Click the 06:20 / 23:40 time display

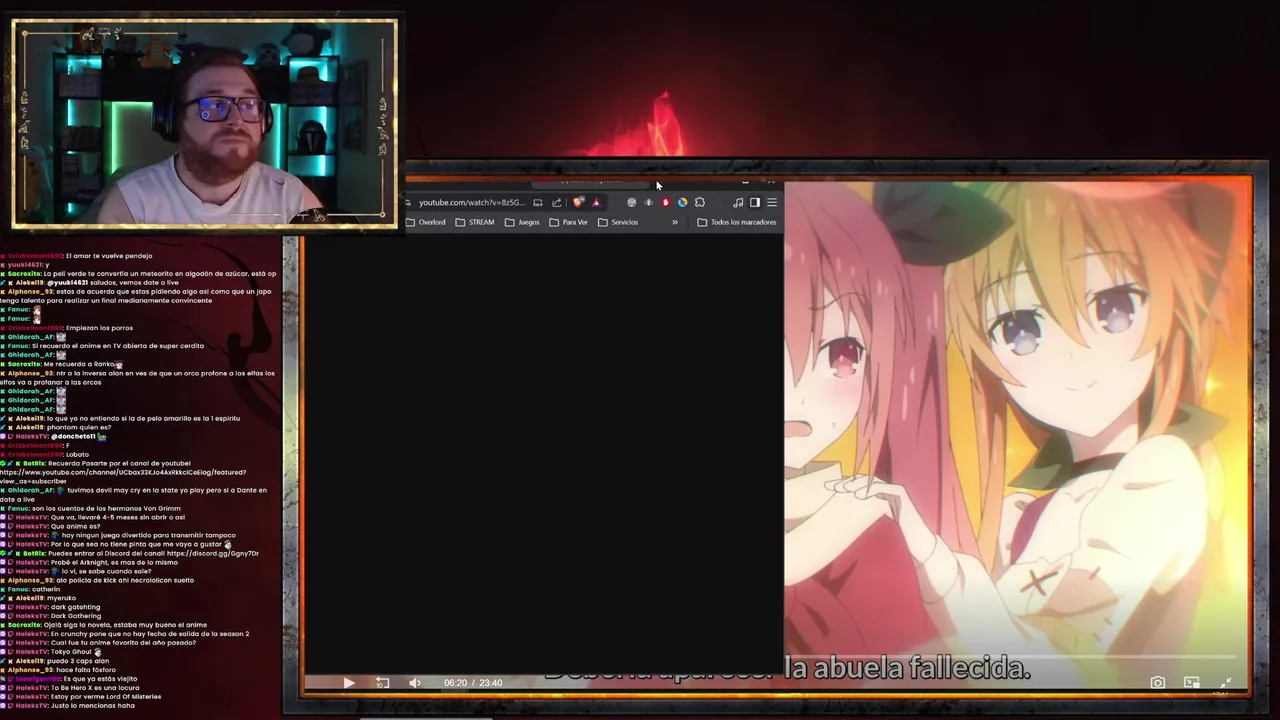click(473, 683)
